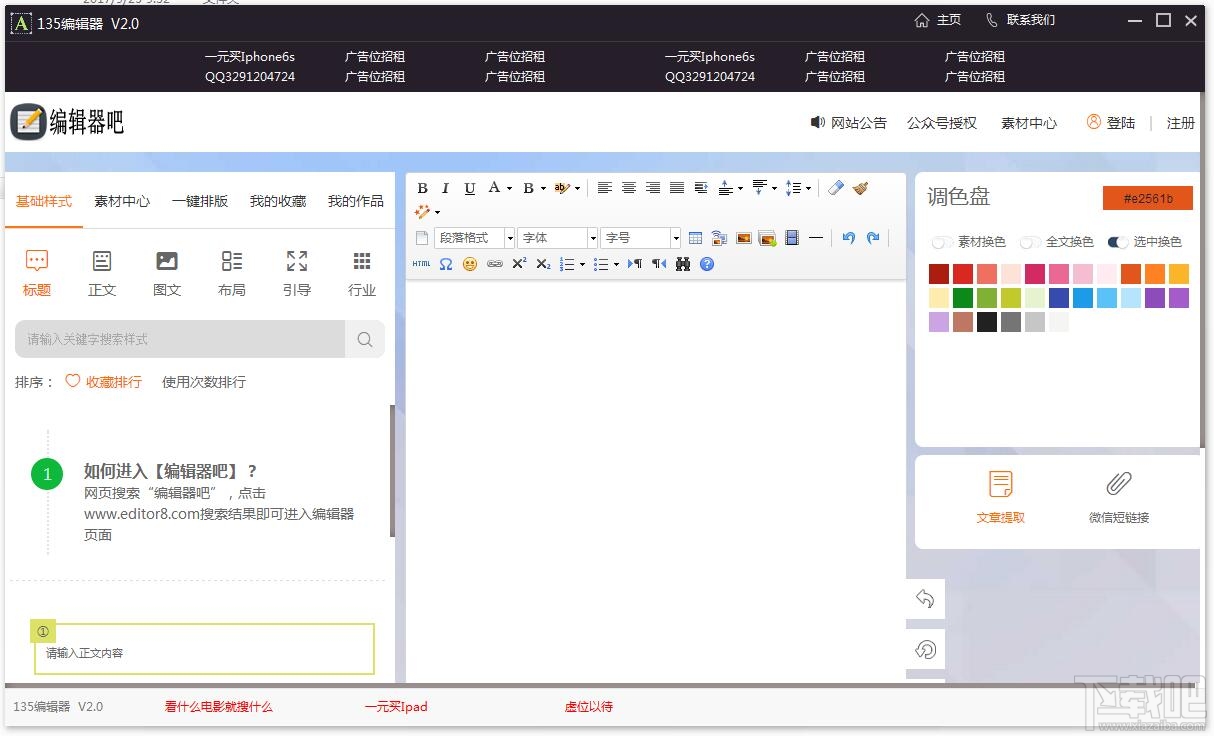This screenshot has width=1214, height=736.
Task: Toggle the 素材换色 switch
Action: click(x=942, y=242)
